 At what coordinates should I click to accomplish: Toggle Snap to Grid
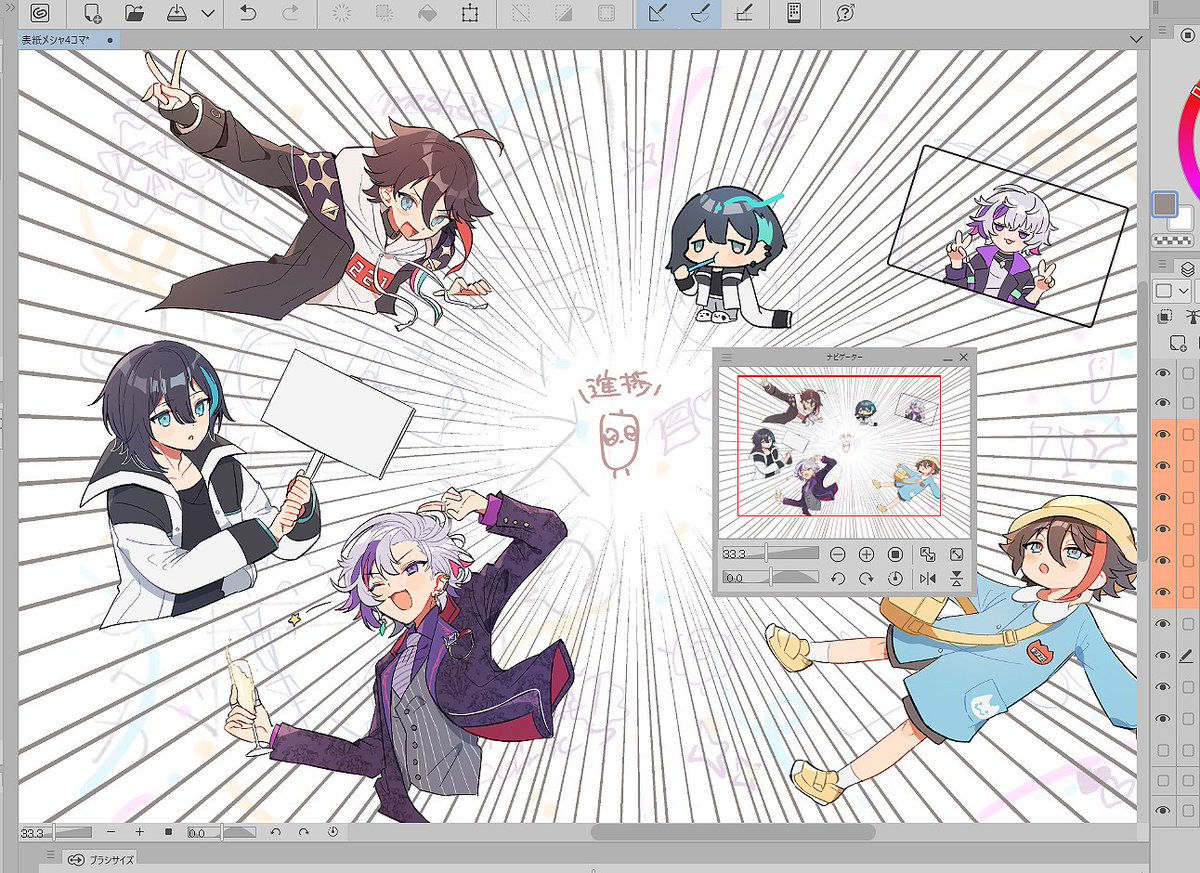743,13
